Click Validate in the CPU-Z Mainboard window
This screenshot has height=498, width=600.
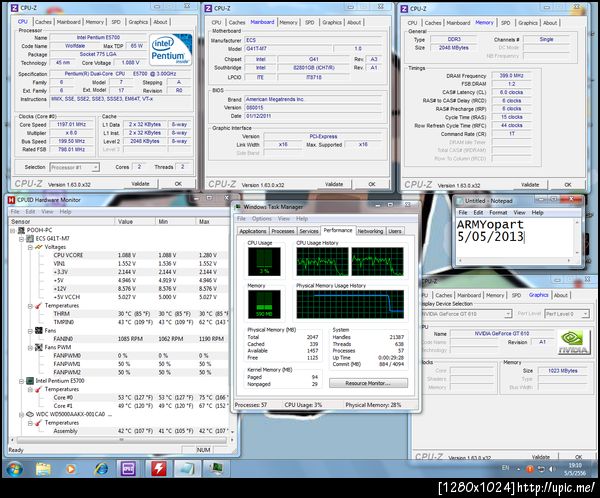(334, 184)
